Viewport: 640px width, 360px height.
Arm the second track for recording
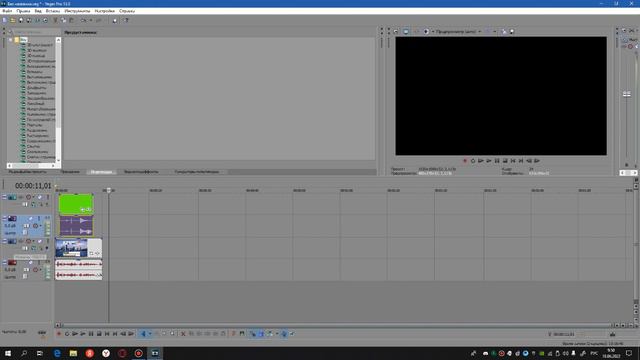coord(36,226)
